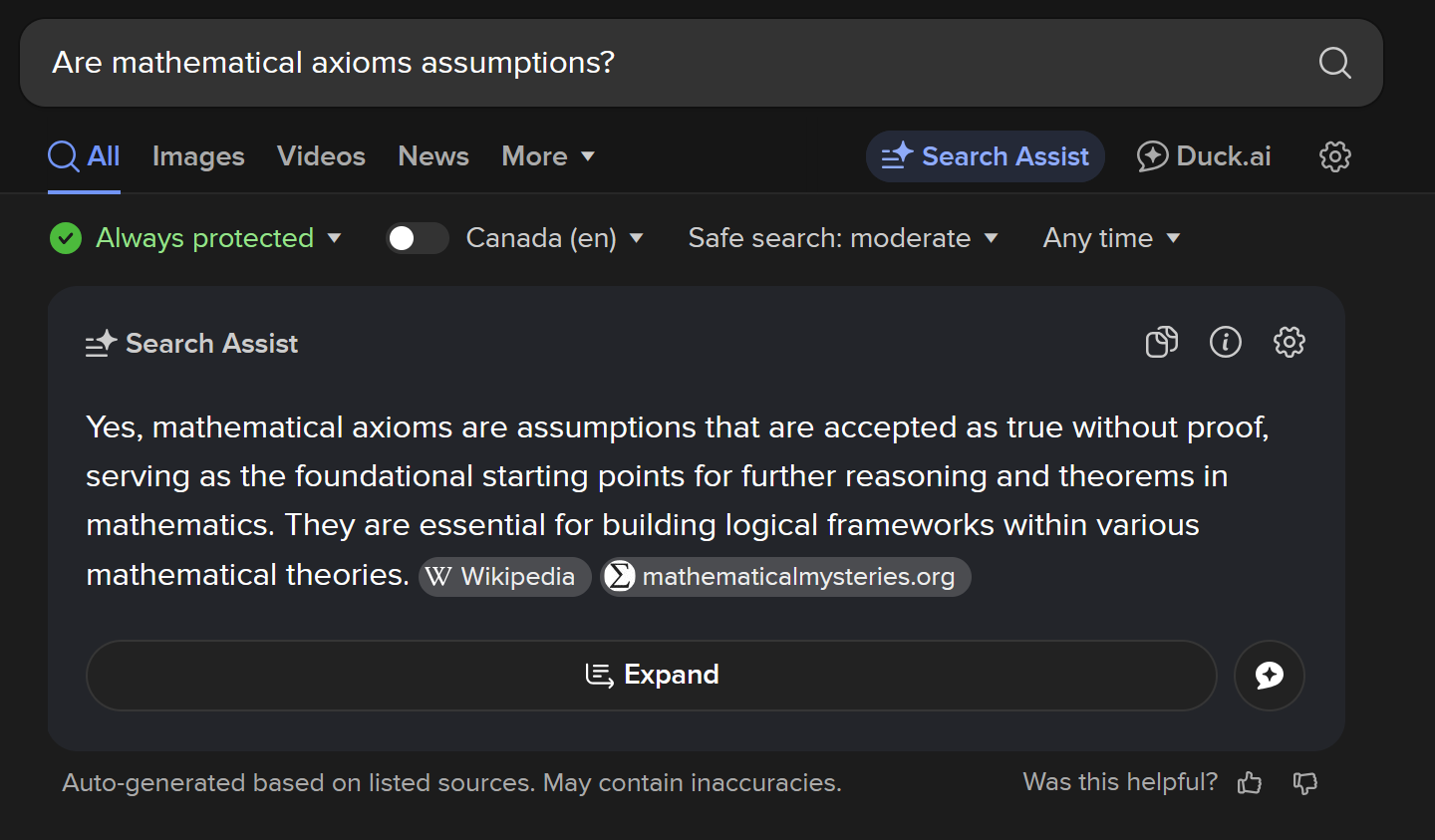Expand the Search Assist answer
Image resolution: width=1435 pixels, height=840 pixels.
[x=652, y=676]
